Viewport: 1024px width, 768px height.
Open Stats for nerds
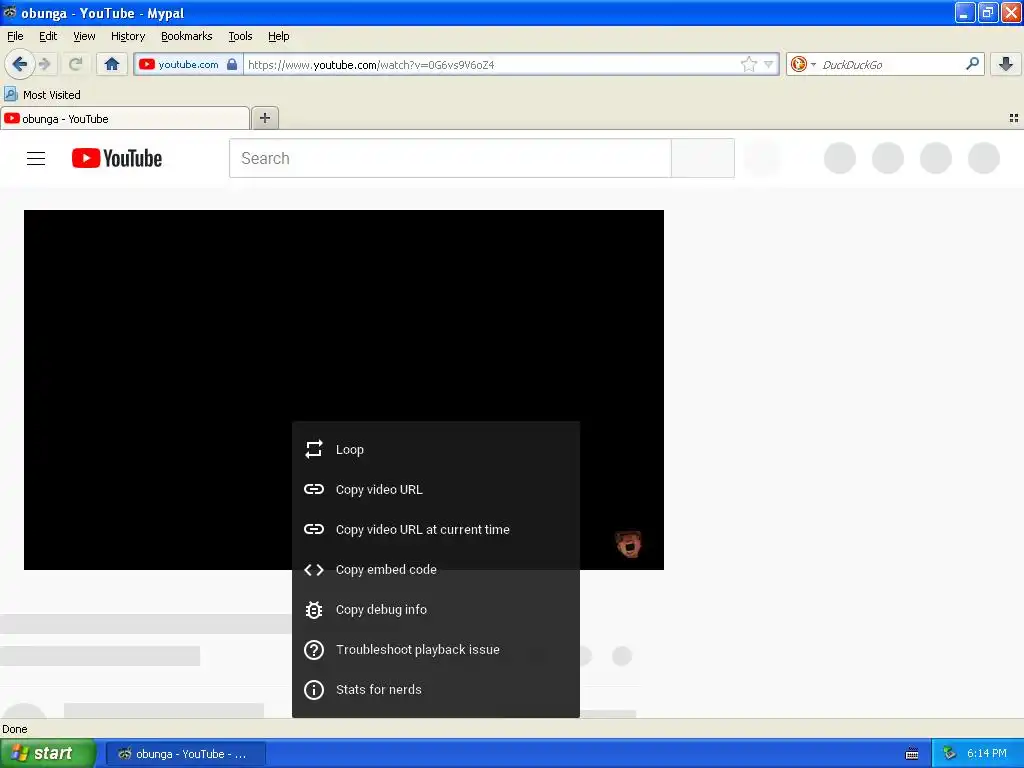click(x=436, y=689)
